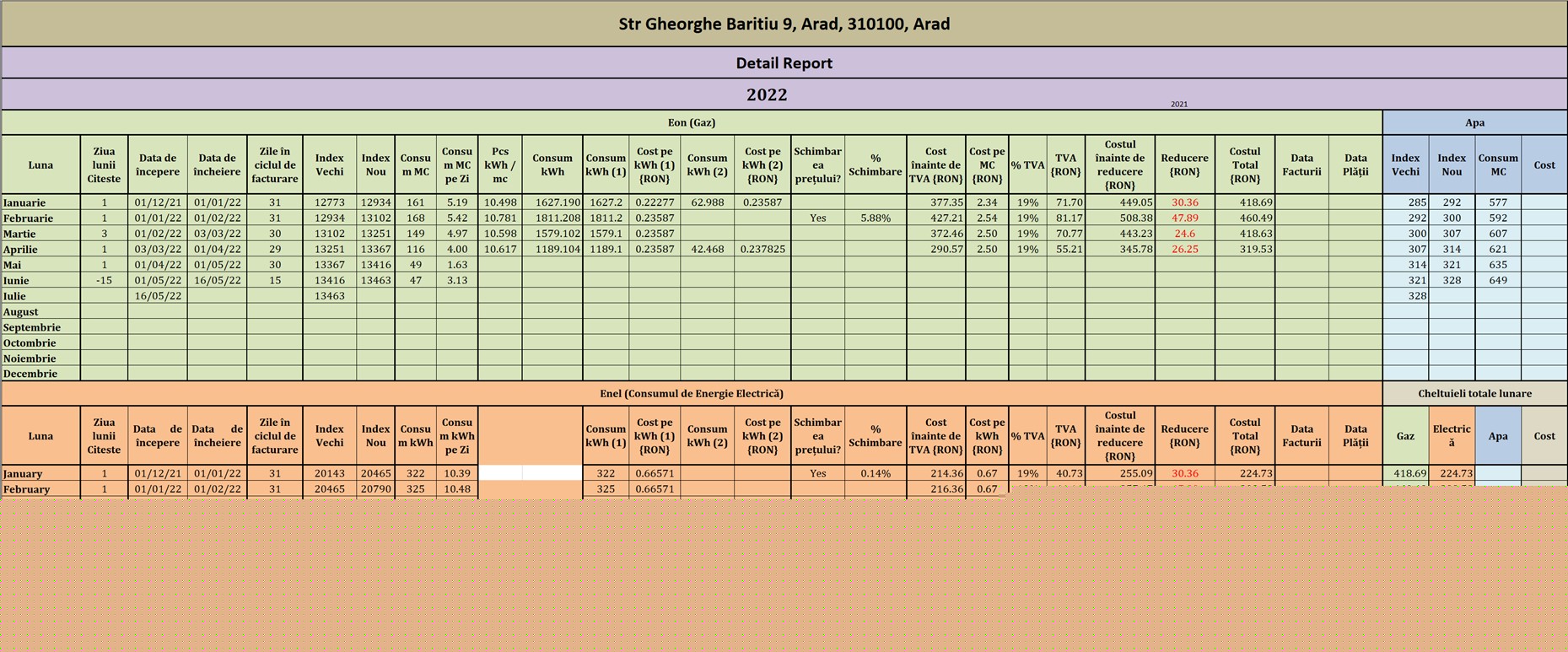Click the red reduction value '47.89'

point(1184,218)
